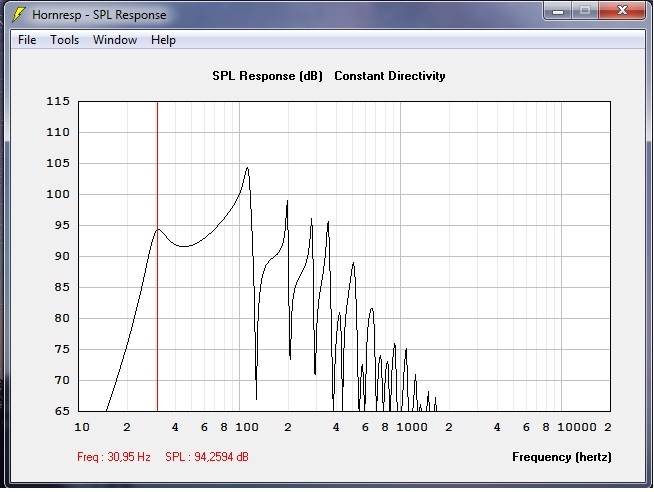Screen dimensions: 654x492
Task: Minimize the Hornresp window
Action: coord(558,10)
